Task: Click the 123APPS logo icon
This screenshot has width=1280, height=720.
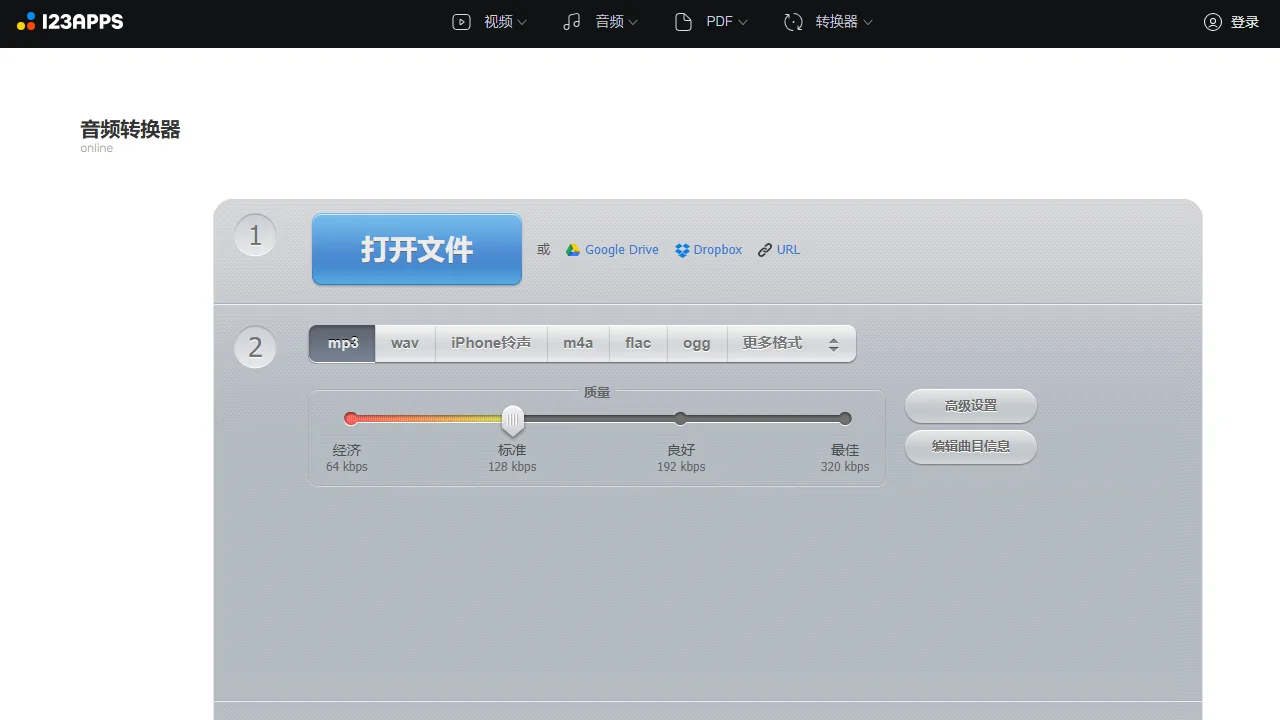Action: point(24,21)
